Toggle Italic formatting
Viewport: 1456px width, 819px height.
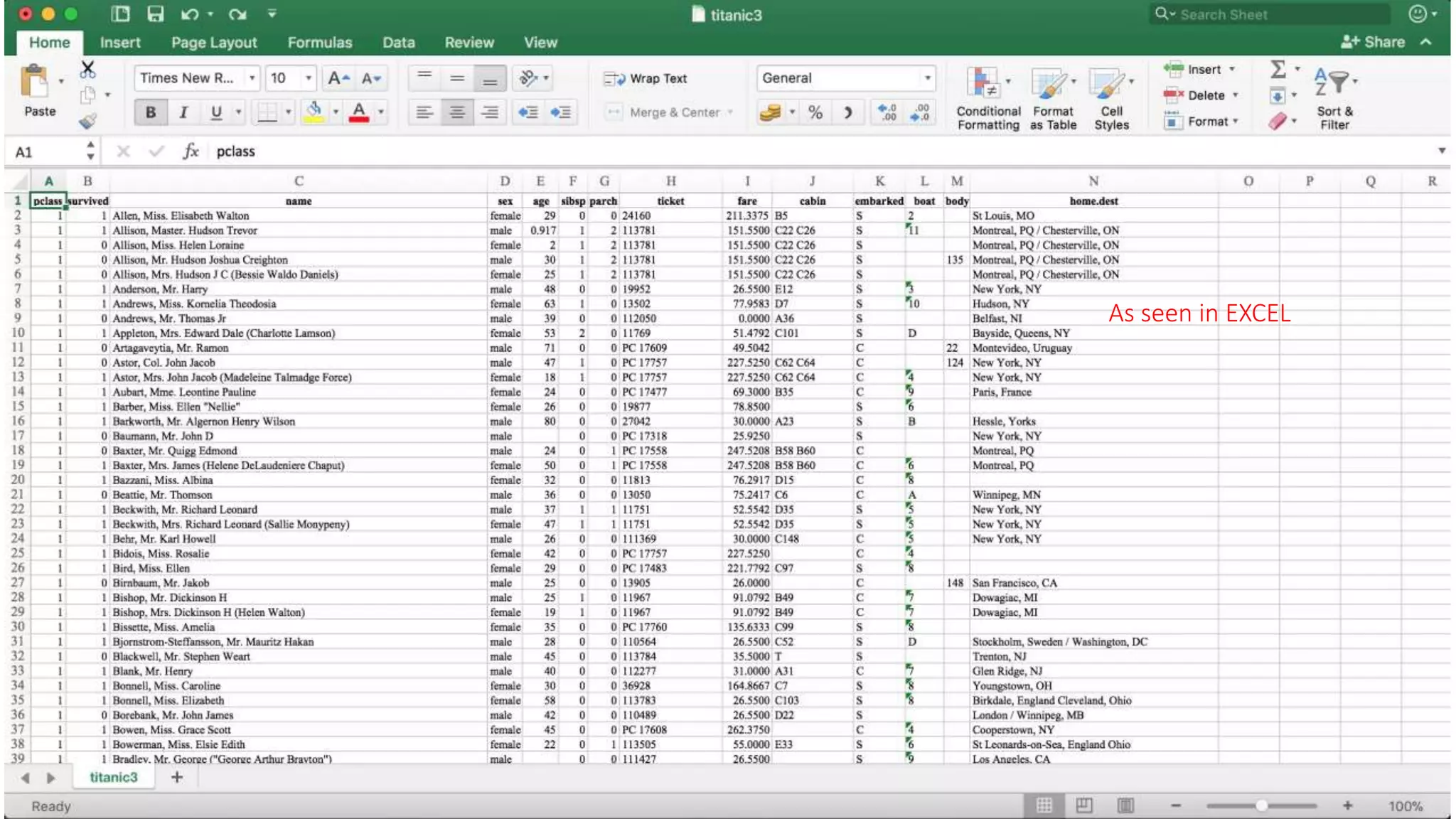[183, 112]
